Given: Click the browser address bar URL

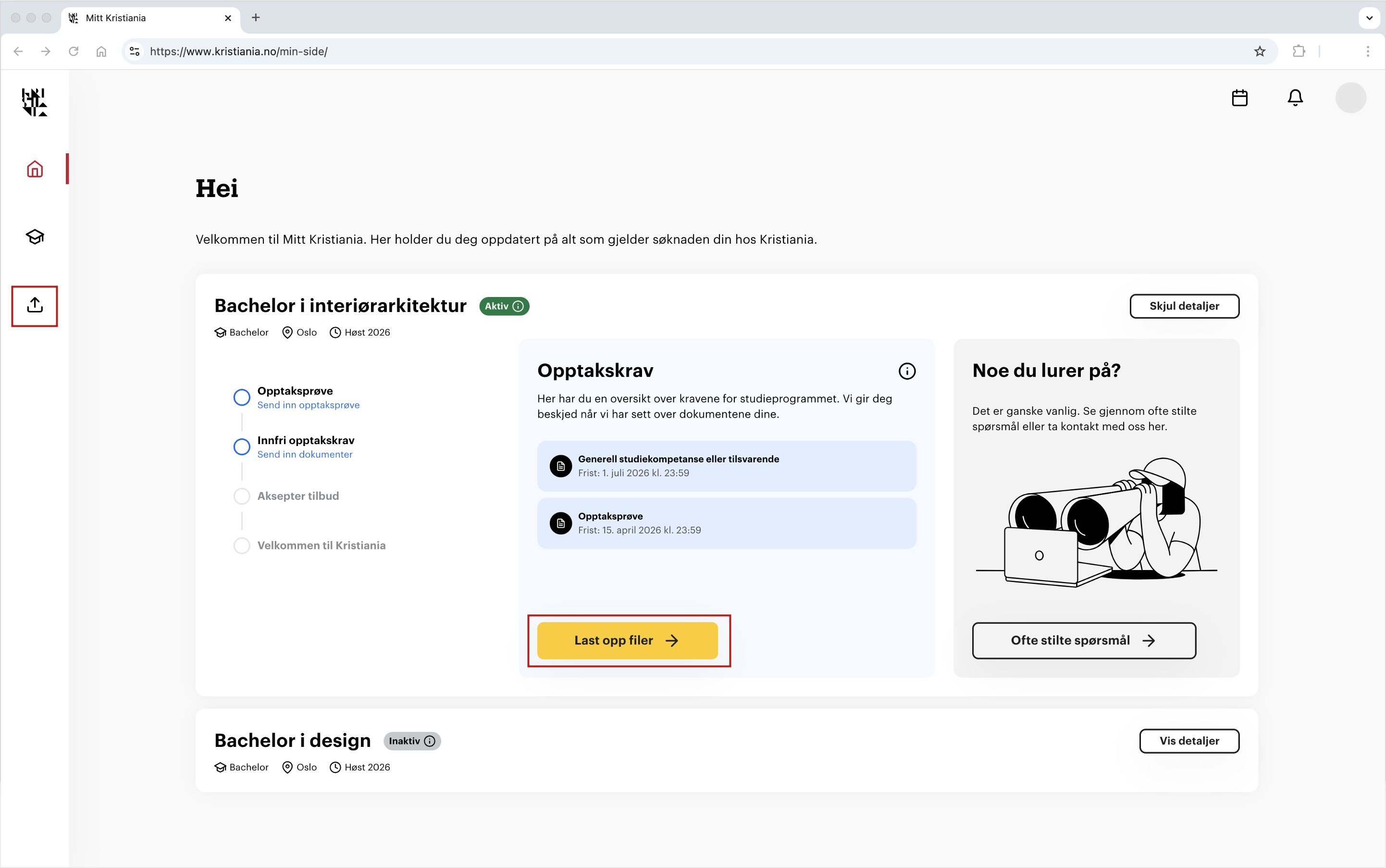Looking at the screenshot, I should click(239, 52).
